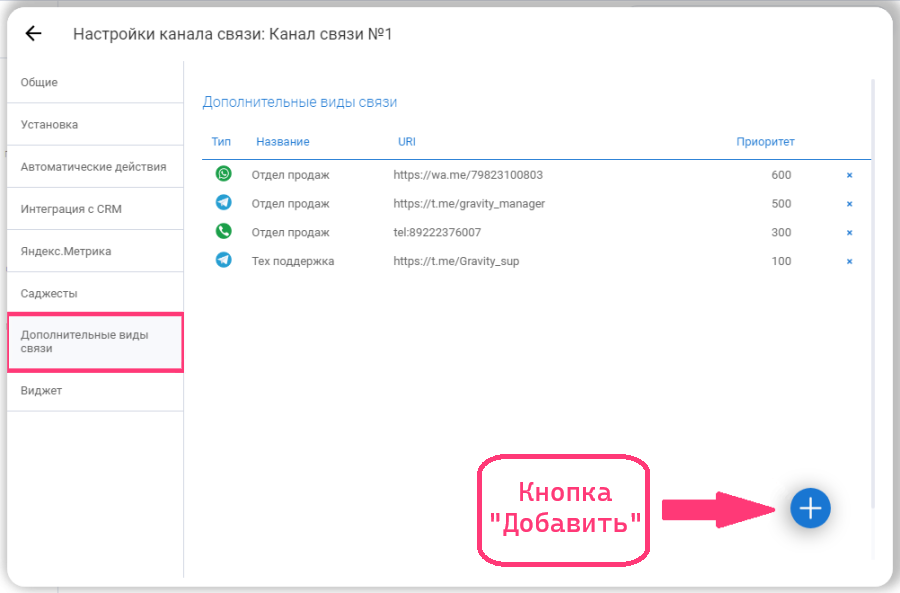This screenshot has width=900, height=593.
Task: Click the WhatsApp icon in first row
Action: click(223, 174)
